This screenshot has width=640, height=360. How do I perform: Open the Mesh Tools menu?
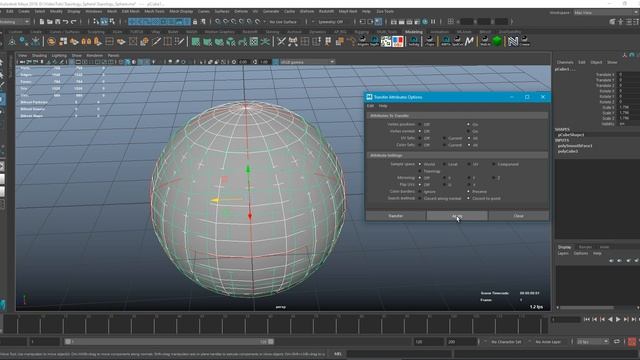pos(154,11)
